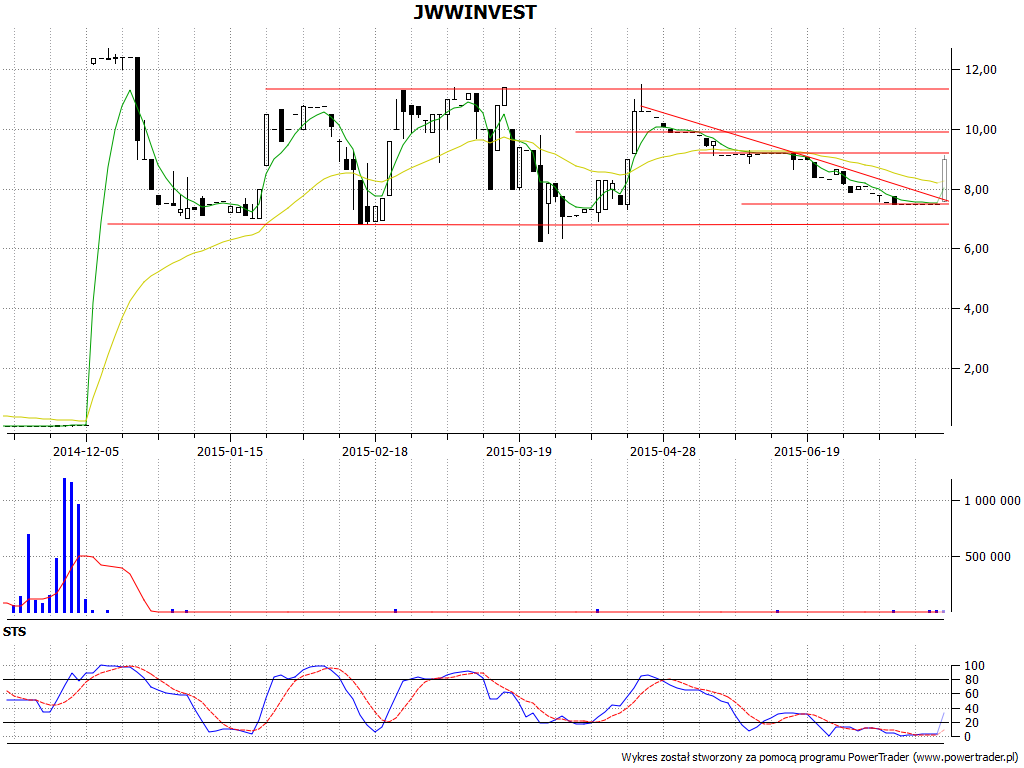Select the 4,00 price axis label
This screenshot has width=1024, height=768.
tap(982, 309)
